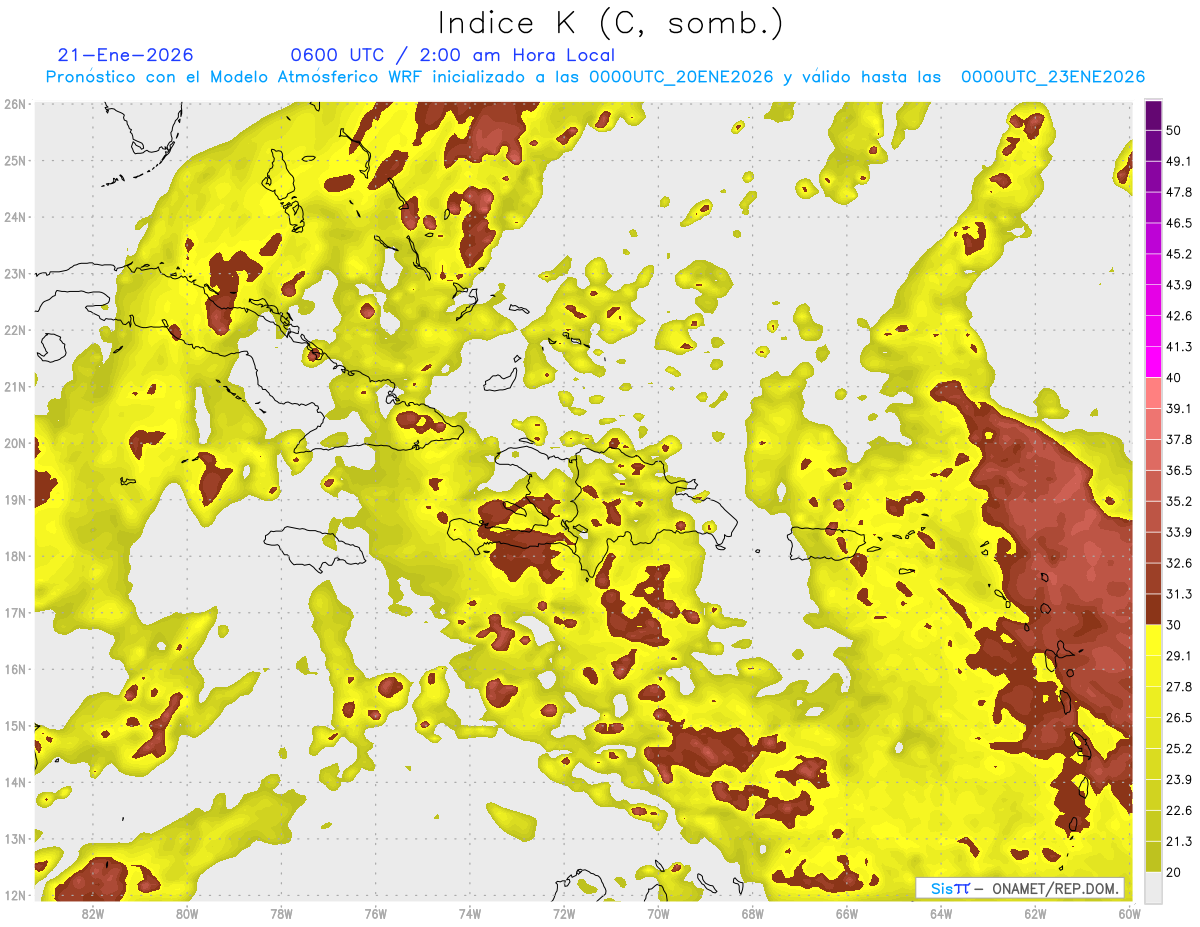Click the longitude axis label "68W"
This screenshot has width=1200, height=927.
(753, 913)
